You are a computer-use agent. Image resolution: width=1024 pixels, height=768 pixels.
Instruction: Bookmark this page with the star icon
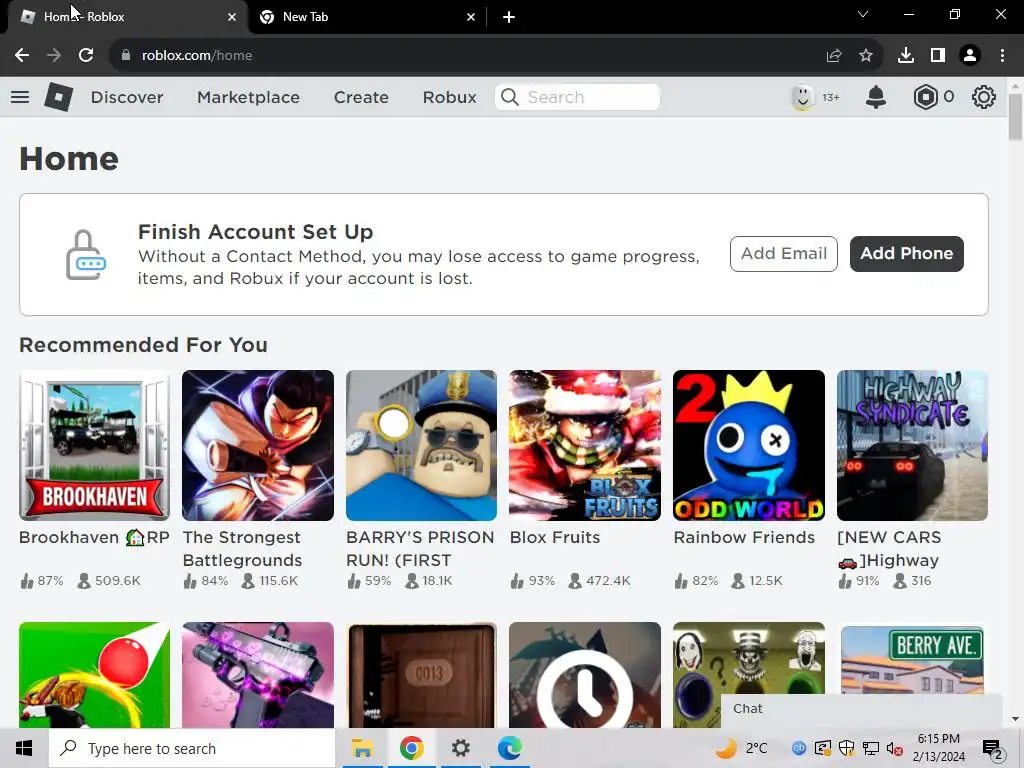coord(865,56)
